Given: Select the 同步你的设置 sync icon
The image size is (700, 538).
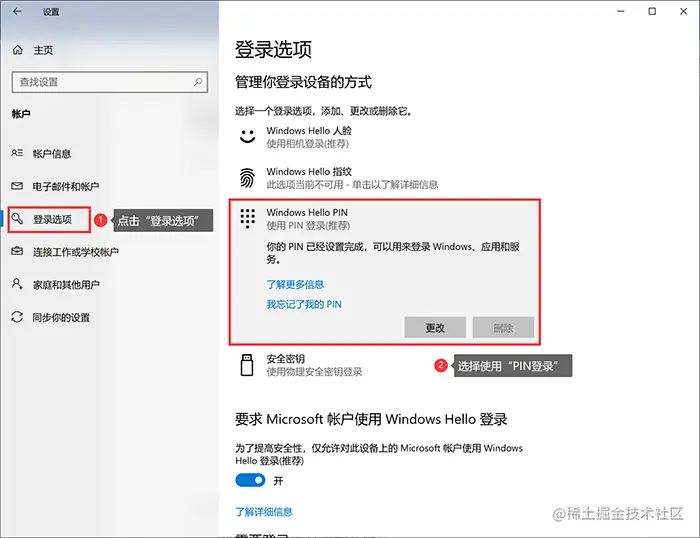Looking at the screenshot, I should (17, 317).
